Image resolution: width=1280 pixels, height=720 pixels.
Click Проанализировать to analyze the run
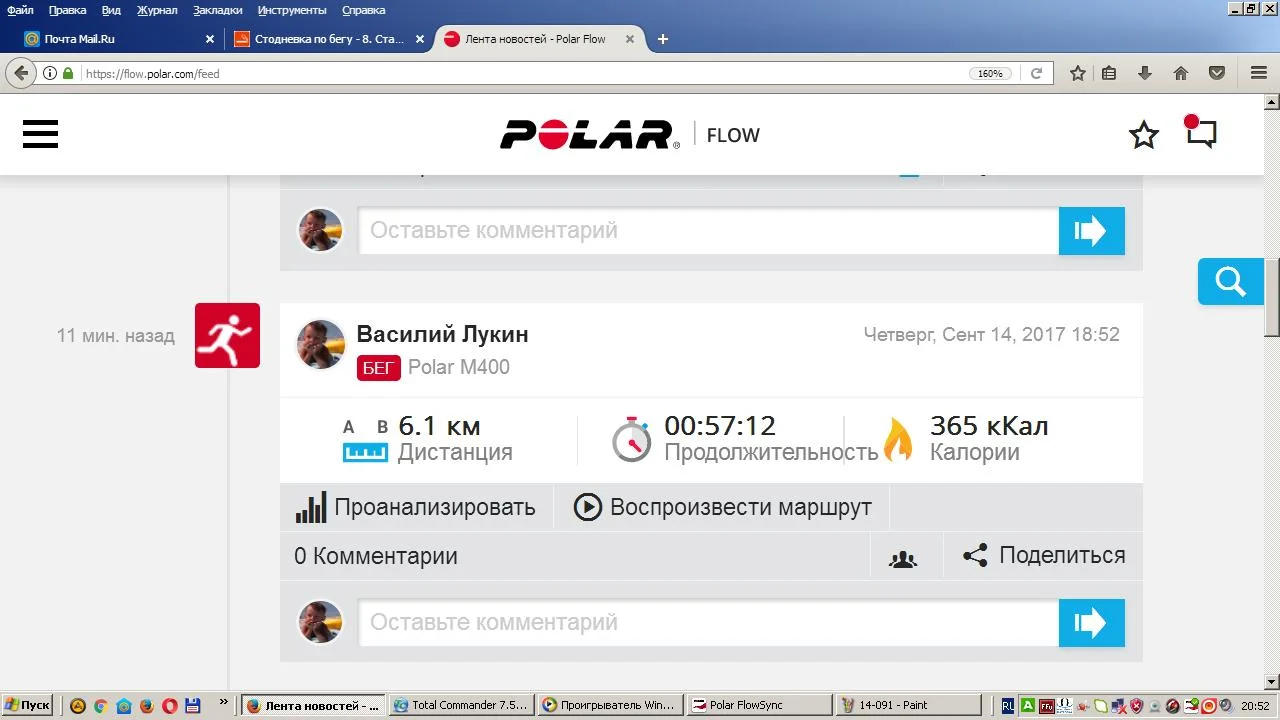416,507
